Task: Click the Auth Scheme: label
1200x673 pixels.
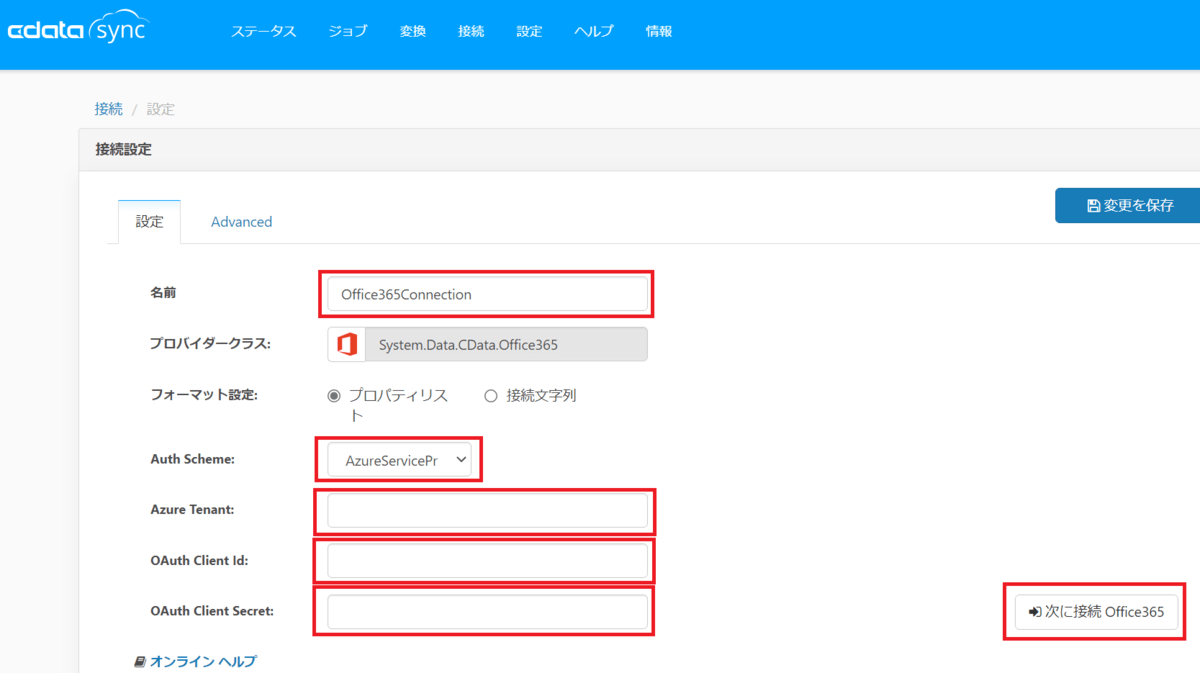Action: pyautogui.click(x=192, y=459)
